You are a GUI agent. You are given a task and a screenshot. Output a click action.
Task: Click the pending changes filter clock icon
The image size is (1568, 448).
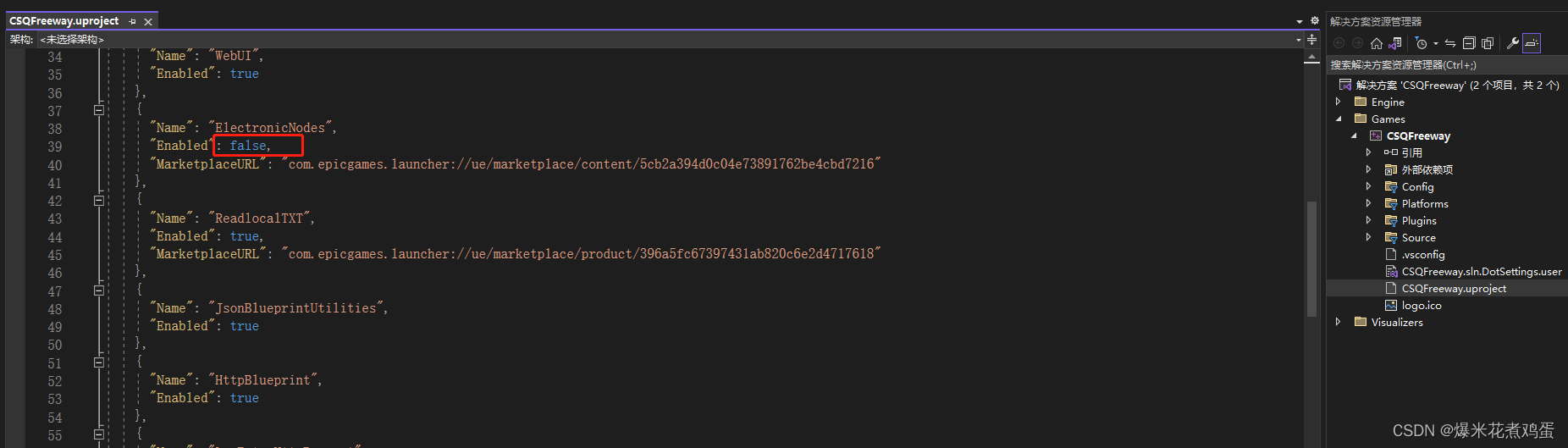[x=1422, y=43]
